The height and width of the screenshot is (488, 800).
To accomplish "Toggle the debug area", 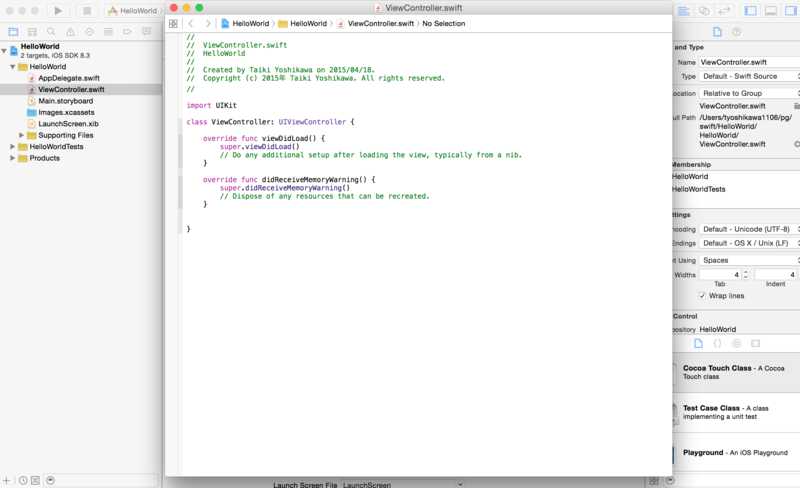I will (x=770, y=11).
